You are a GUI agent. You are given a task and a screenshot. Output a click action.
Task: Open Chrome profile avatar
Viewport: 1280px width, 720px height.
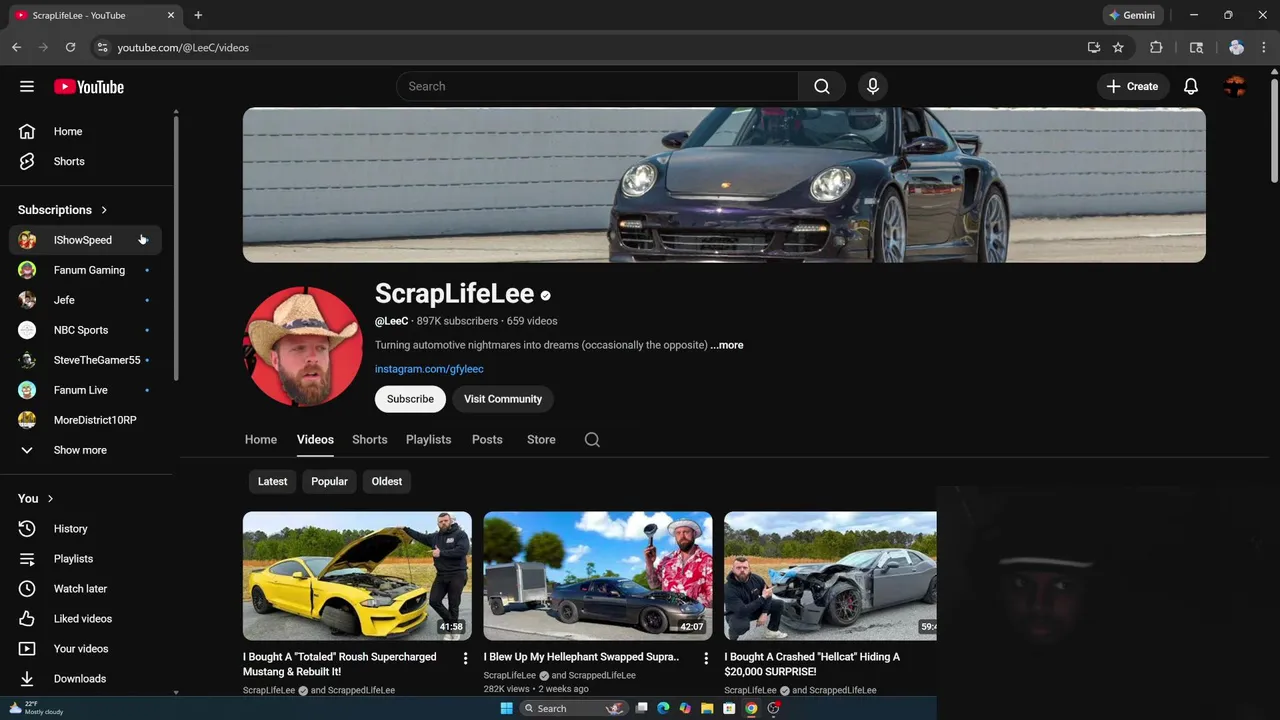pyautogui.click(x=1236, y=47)
